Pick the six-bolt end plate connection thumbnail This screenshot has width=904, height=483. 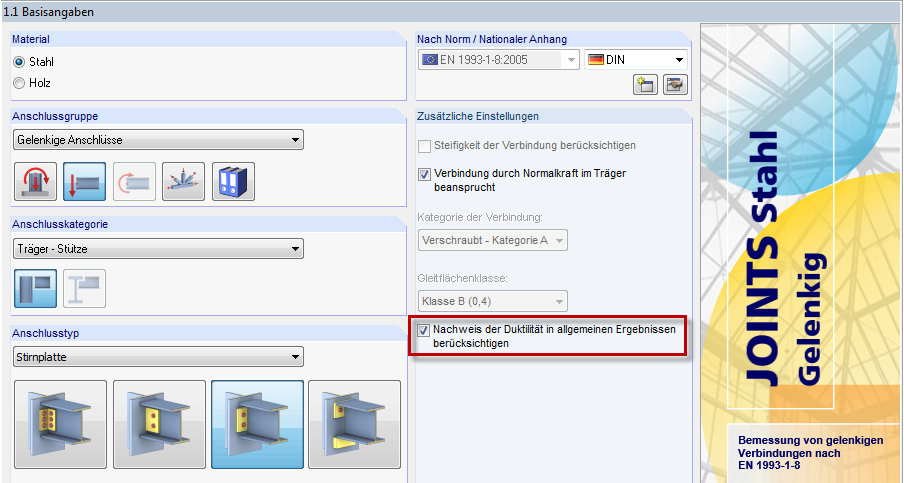[x=61, y=424]
